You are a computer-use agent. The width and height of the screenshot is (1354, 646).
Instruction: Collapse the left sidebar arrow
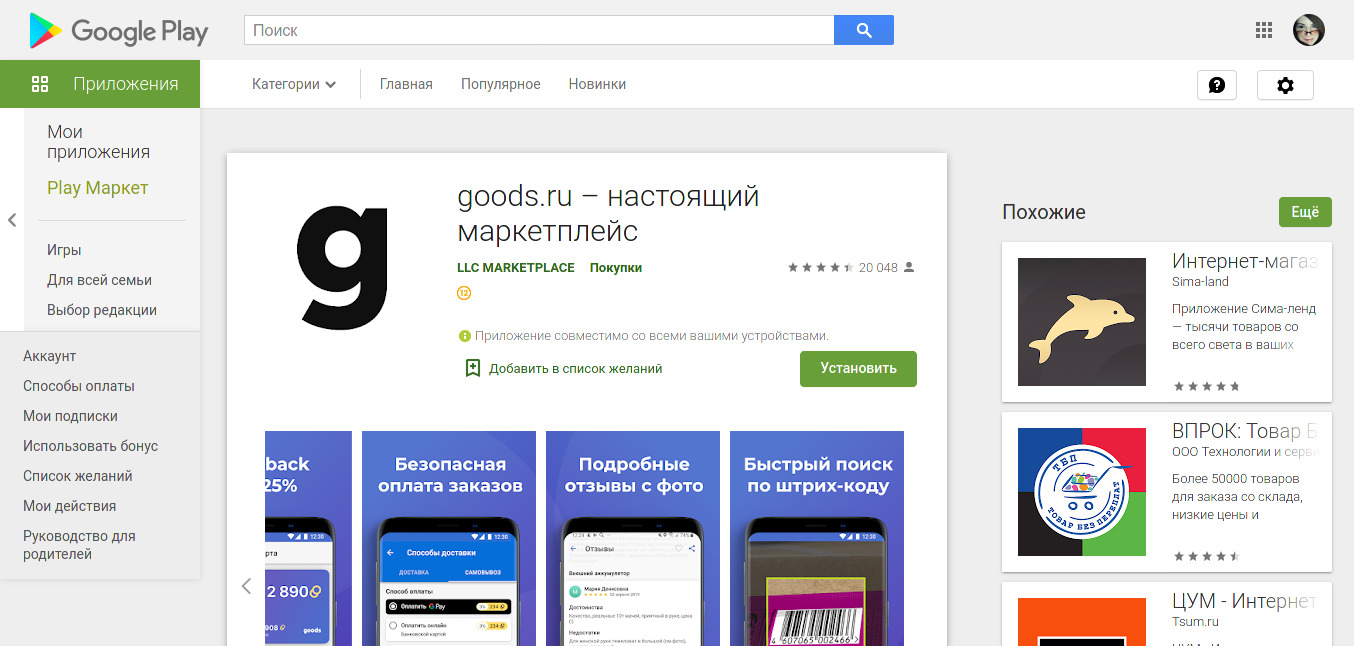[12, 220]
